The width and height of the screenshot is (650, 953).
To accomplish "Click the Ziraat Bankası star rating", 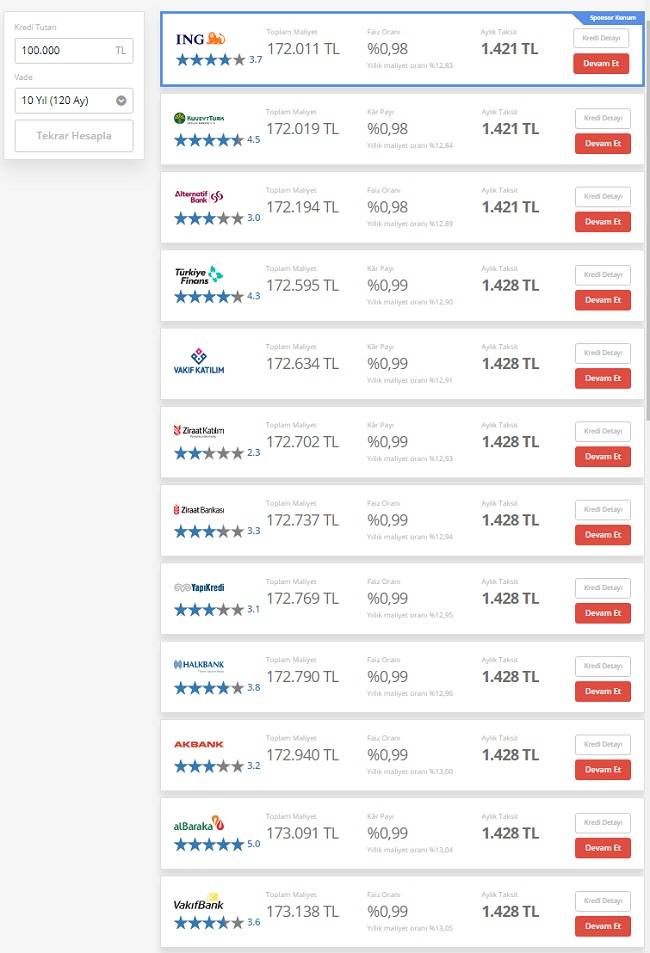I will 208,531.
